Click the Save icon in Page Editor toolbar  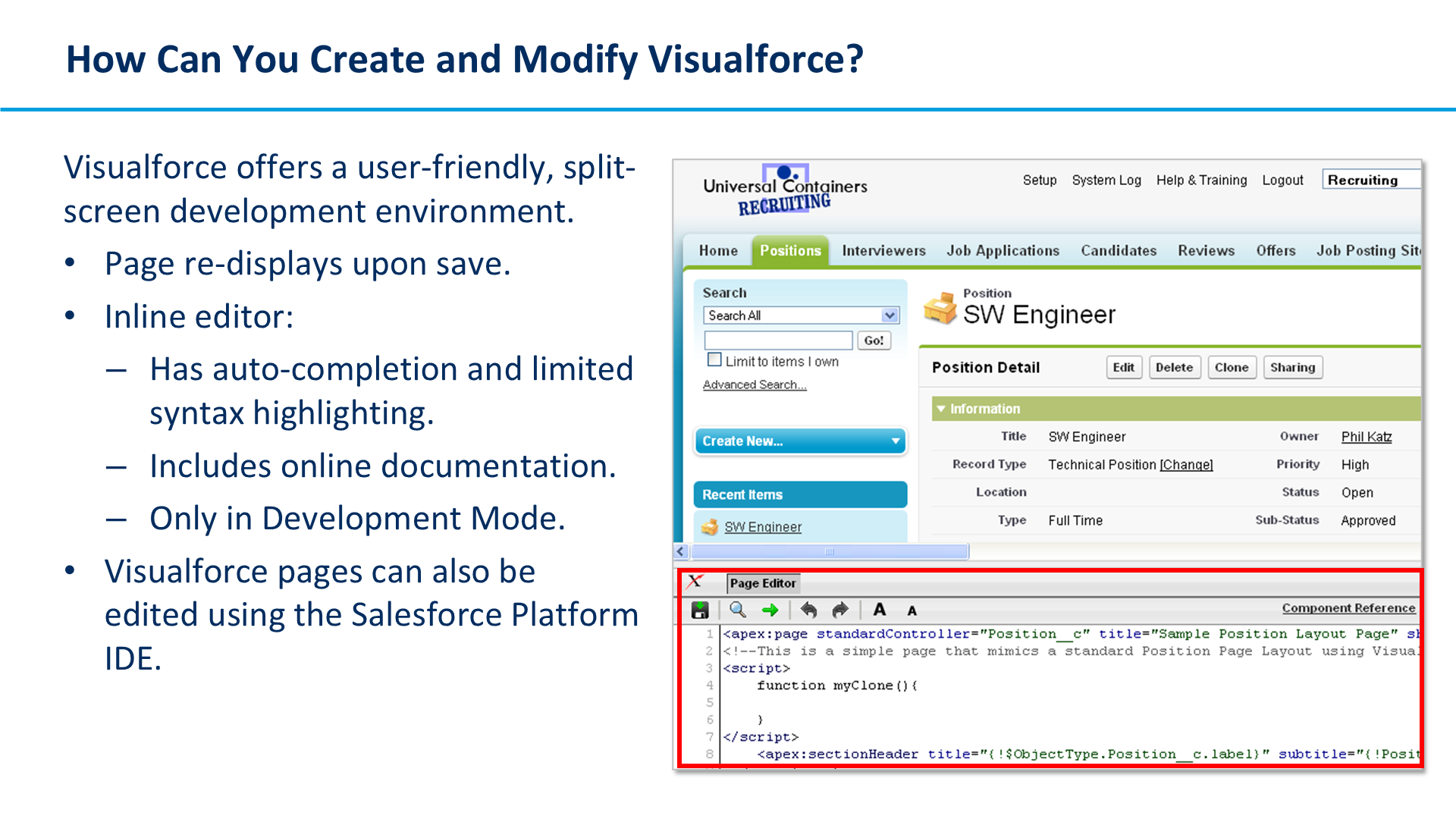tap(701, 610)
